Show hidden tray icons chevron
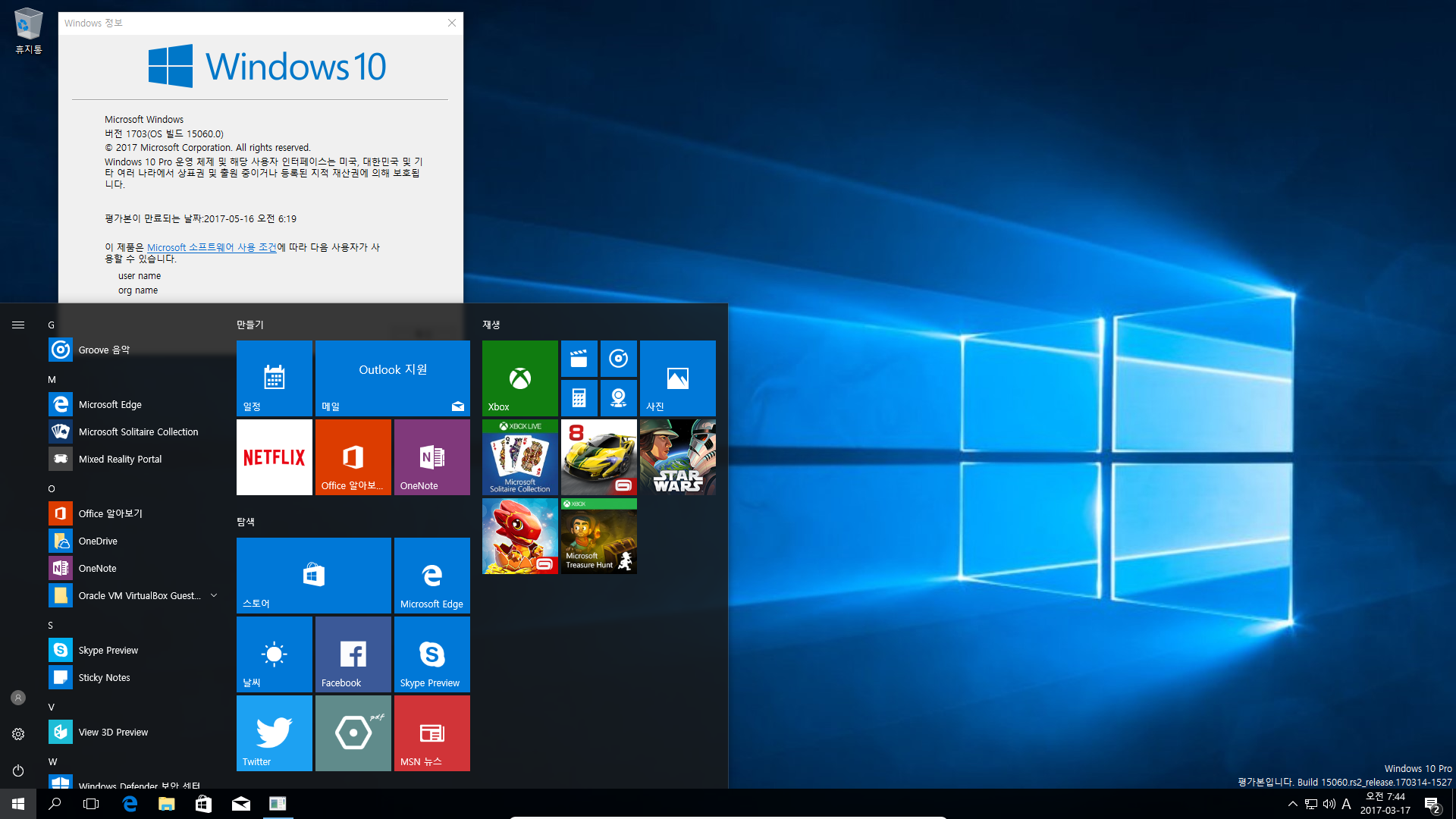Image resolution: width=1456 pixels, height=819 pixels. pyautogui.click(x=1293, y=804)
